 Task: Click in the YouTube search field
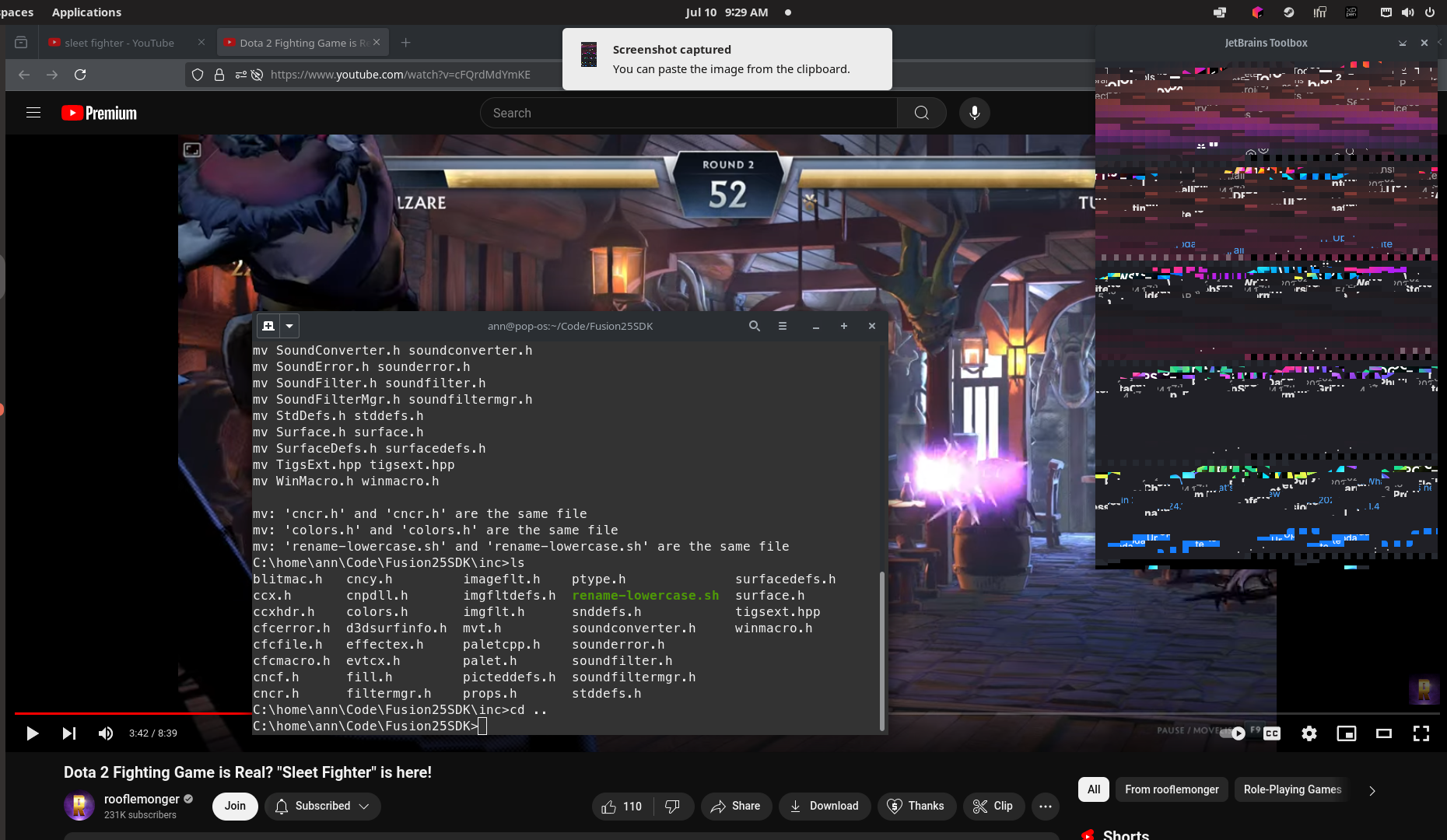pos(688,113)
